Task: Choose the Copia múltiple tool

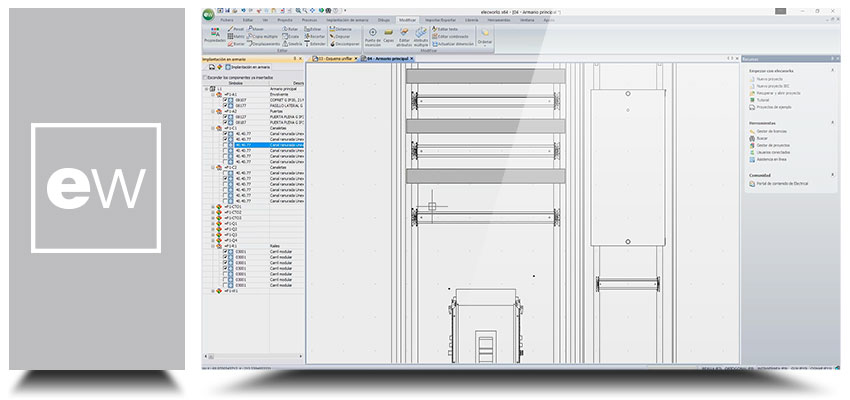Action: click(262, 36)
